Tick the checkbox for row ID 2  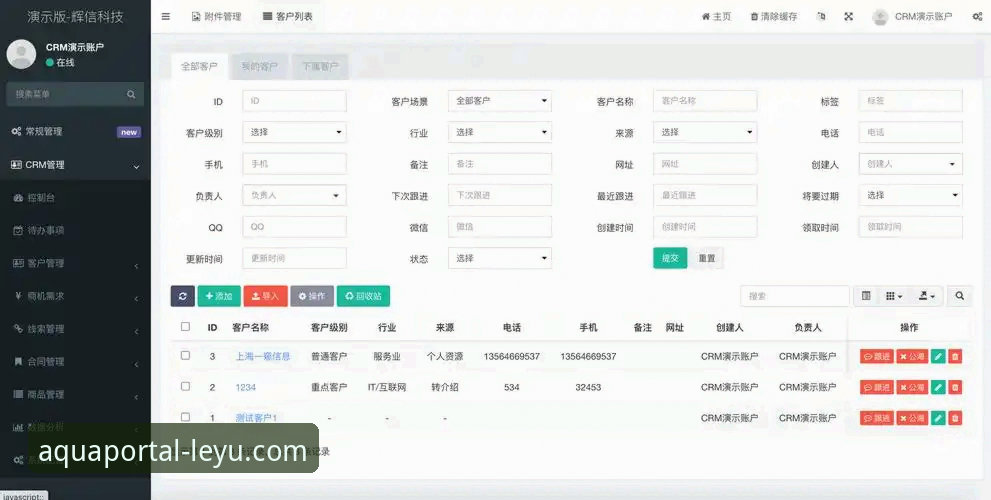[x=185, y=386]
